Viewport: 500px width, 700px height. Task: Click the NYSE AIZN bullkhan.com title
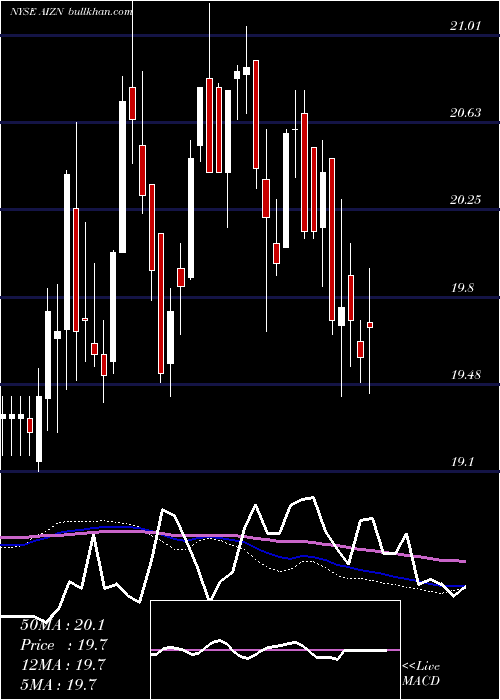[x=71, y=12]
